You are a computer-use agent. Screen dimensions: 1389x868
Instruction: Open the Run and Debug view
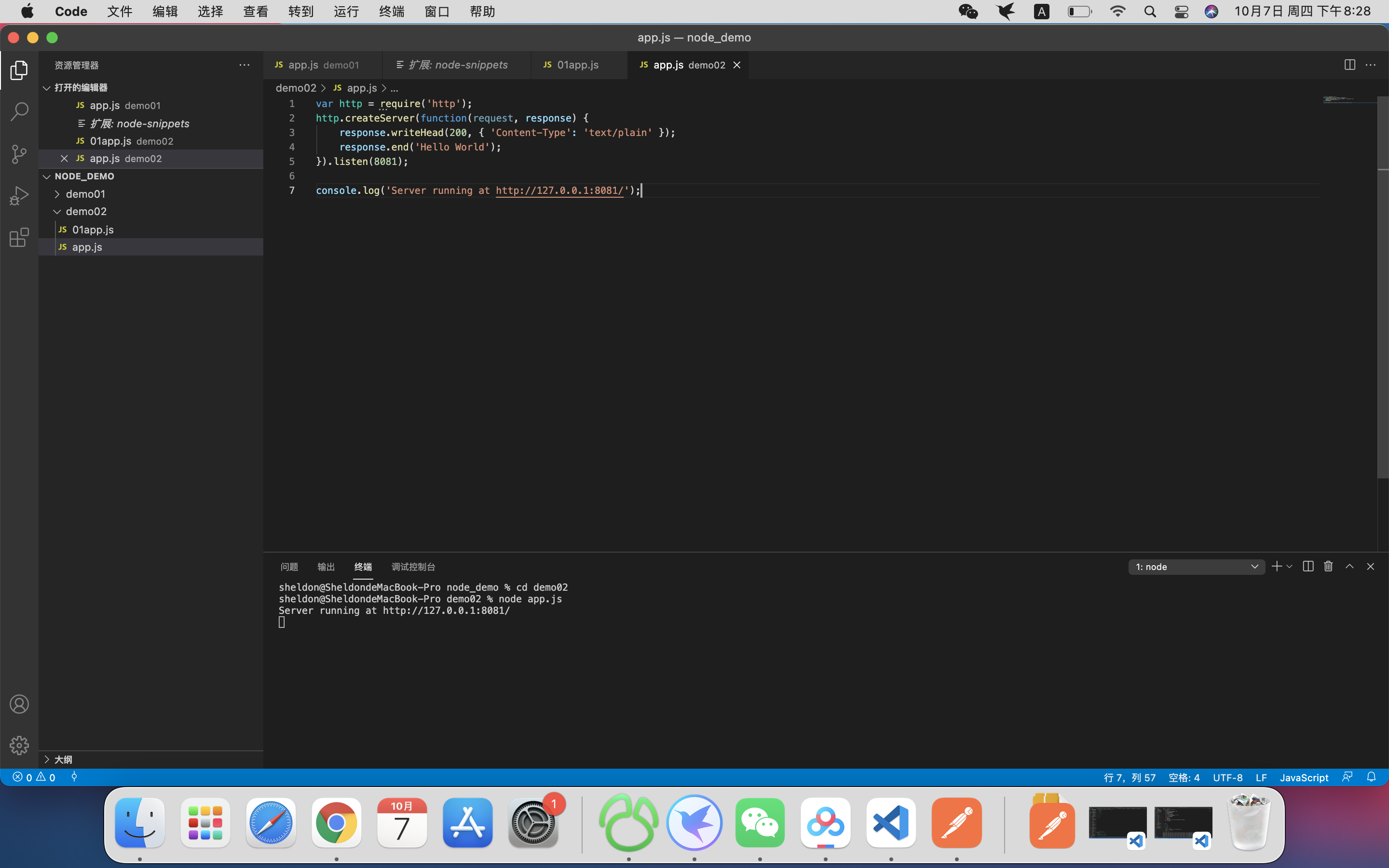point(19,196)
